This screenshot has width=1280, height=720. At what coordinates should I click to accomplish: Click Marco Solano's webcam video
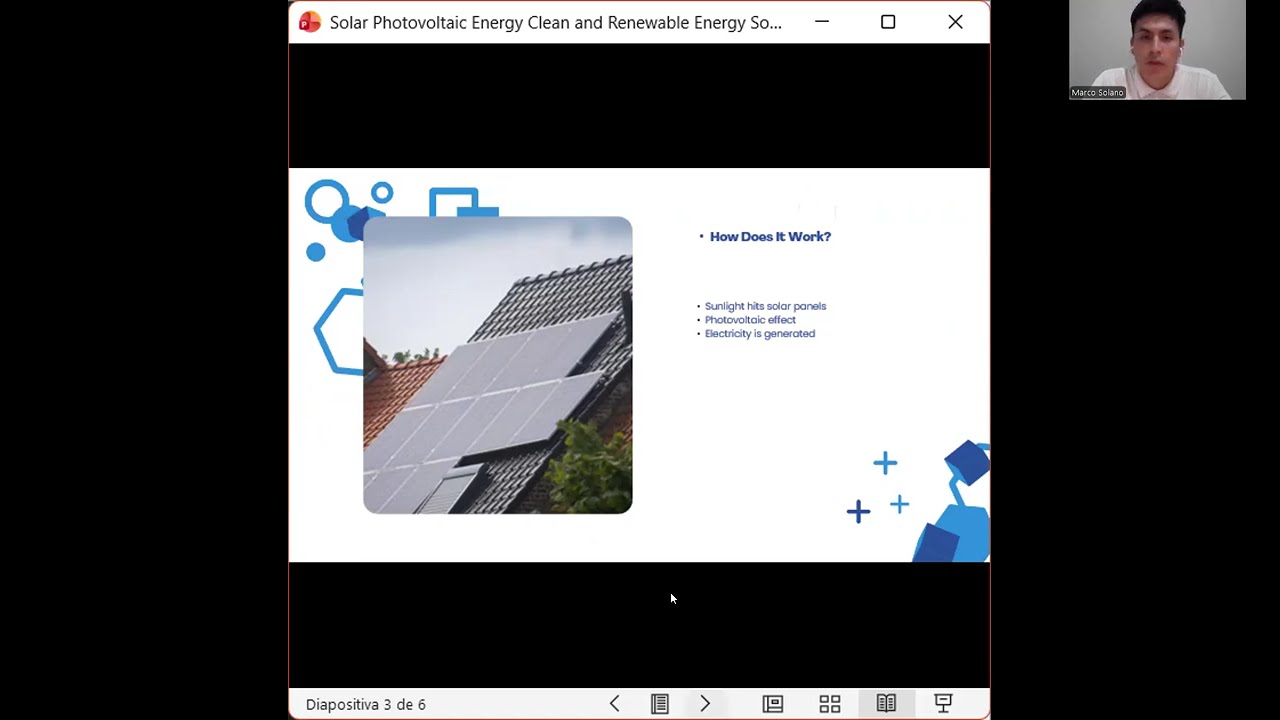(x=1157, y=50)
